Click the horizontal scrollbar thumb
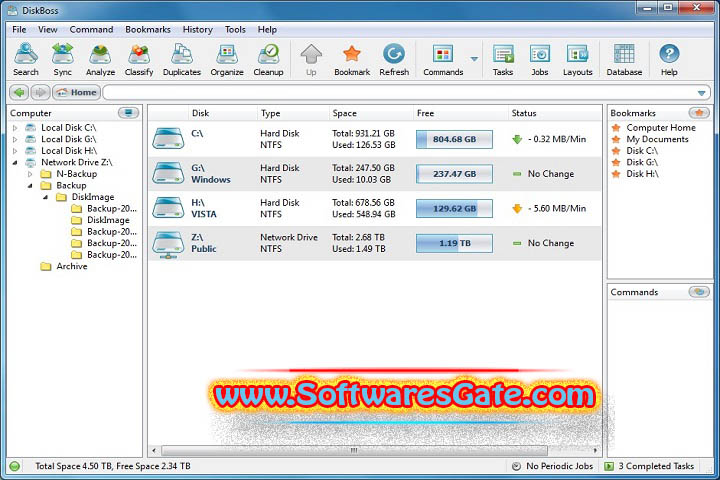 pyautogui.click(x=354, y=450)
